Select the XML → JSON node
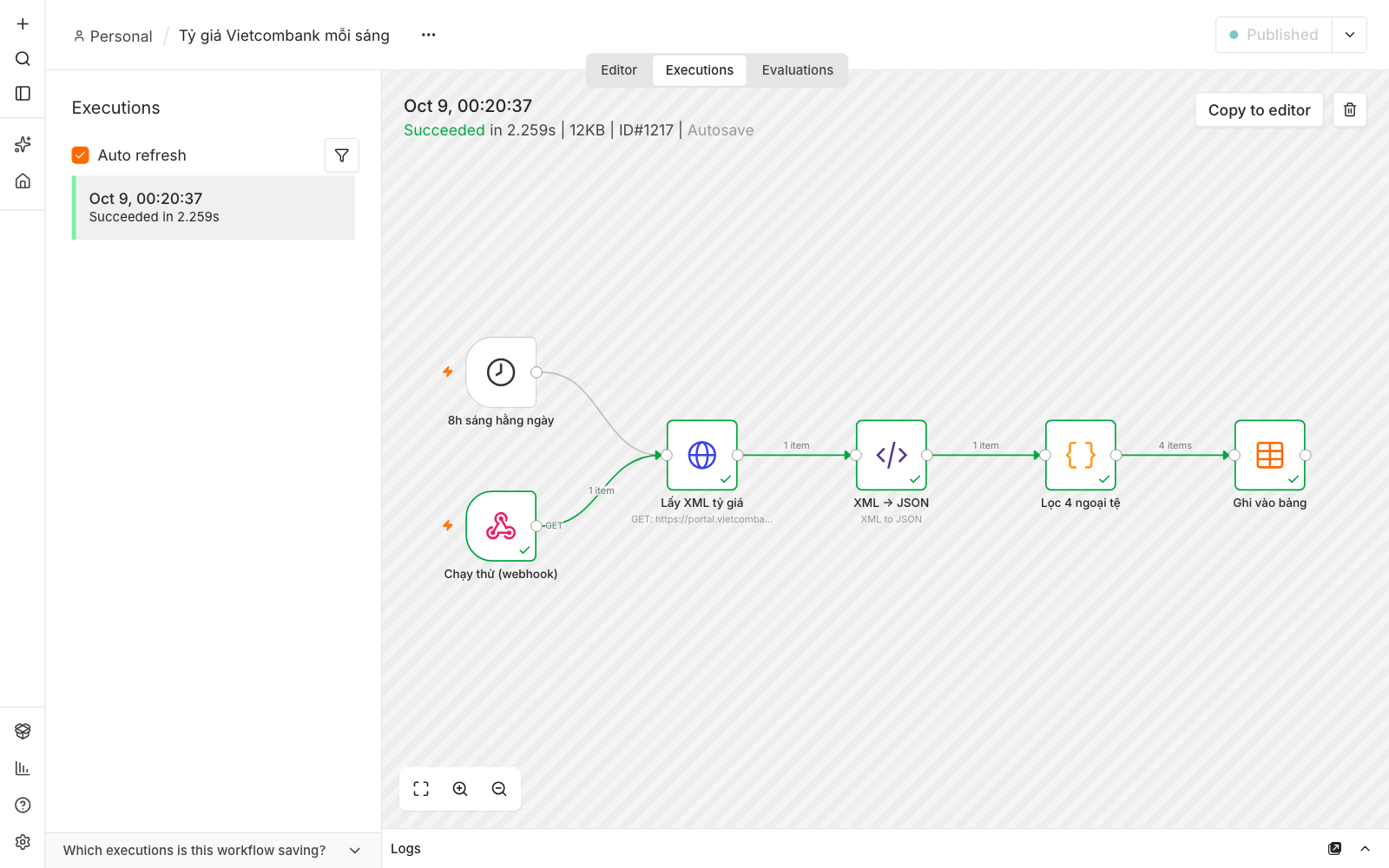1389x868 pixels. [x=892, y=455]
